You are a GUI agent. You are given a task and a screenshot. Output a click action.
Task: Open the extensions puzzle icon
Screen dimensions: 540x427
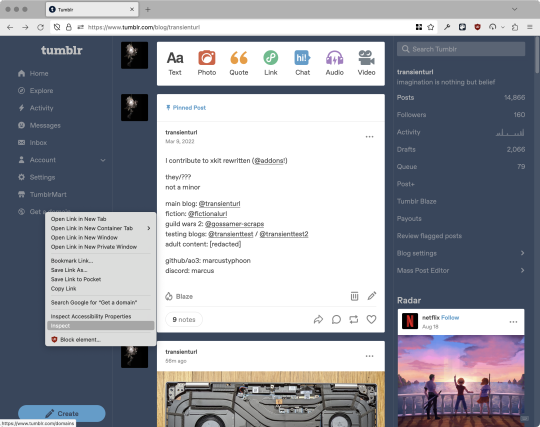pyautogui.click(x=515, y=27)
